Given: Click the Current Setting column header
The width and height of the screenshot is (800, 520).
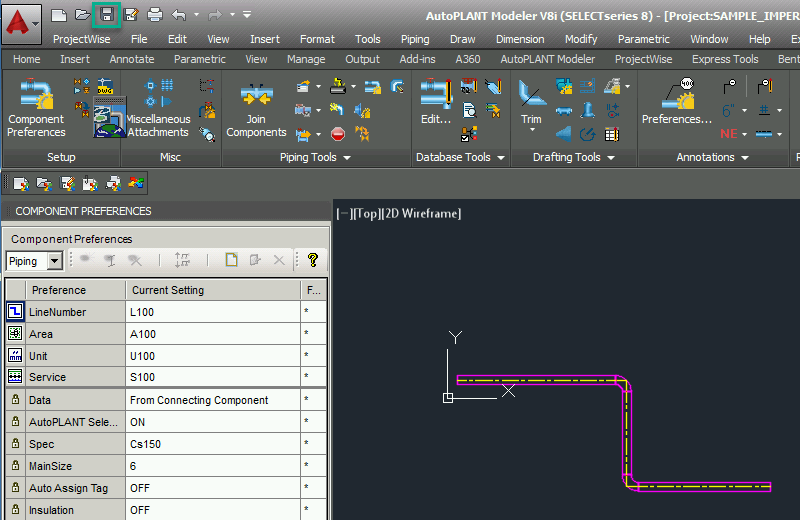Looking at the screenshot, I should (213, 290).
